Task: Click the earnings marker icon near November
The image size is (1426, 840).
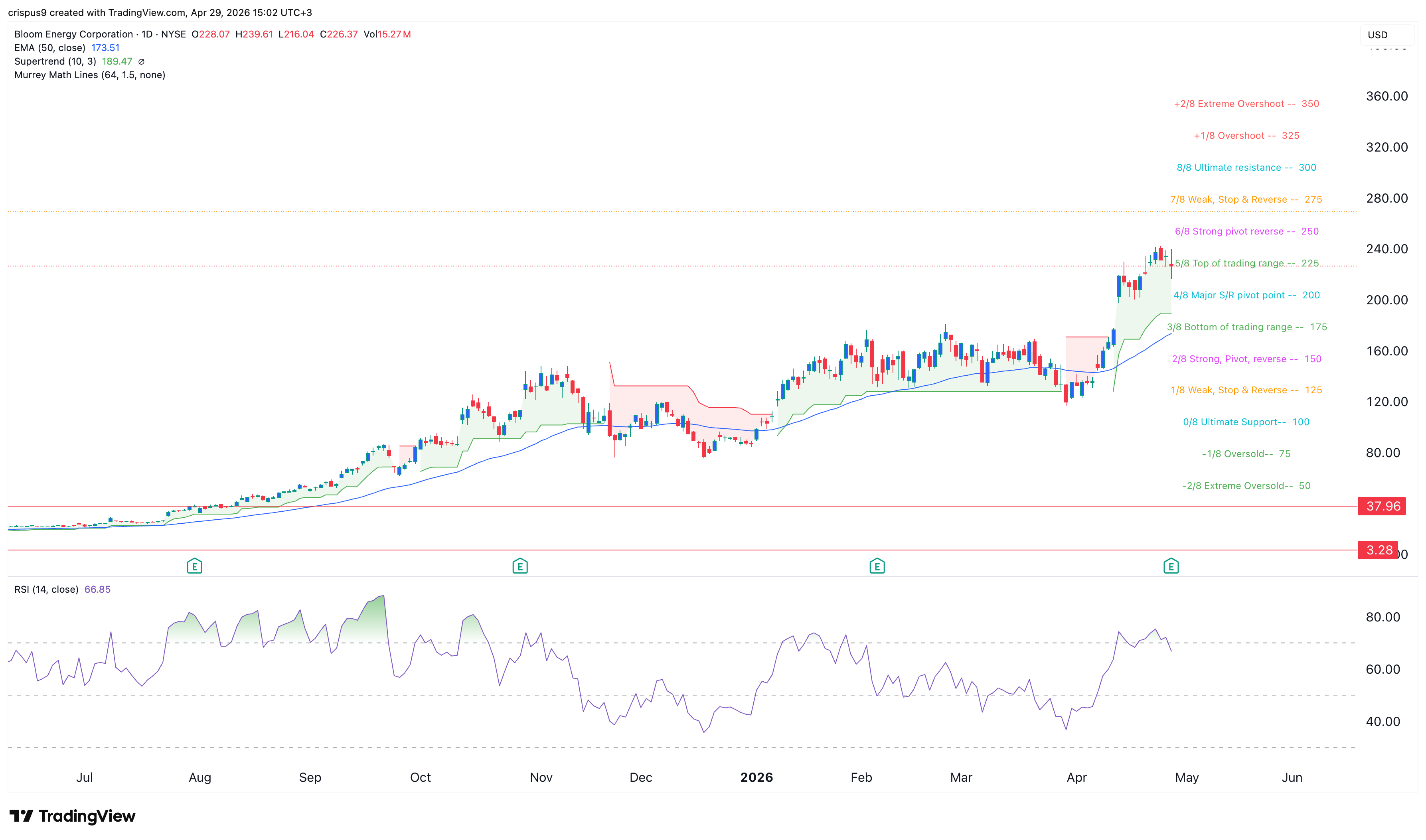Action: [519, 566]
